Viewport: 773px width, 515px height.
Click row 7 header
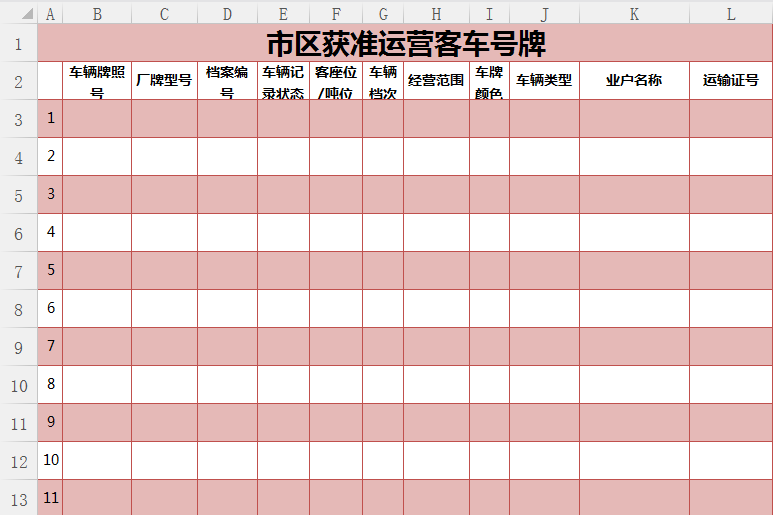click(18, 271)
